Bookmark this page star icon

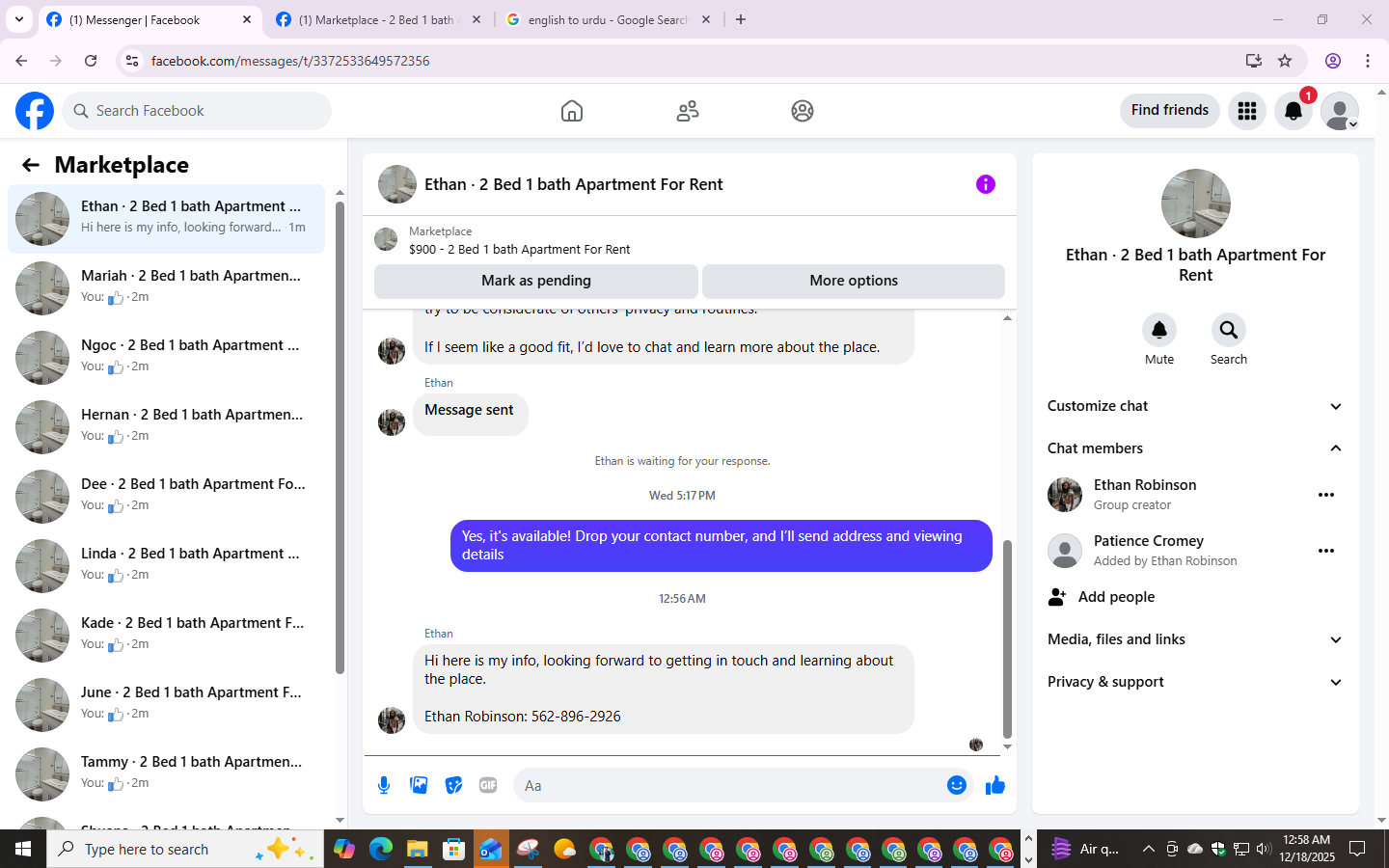1285,61
